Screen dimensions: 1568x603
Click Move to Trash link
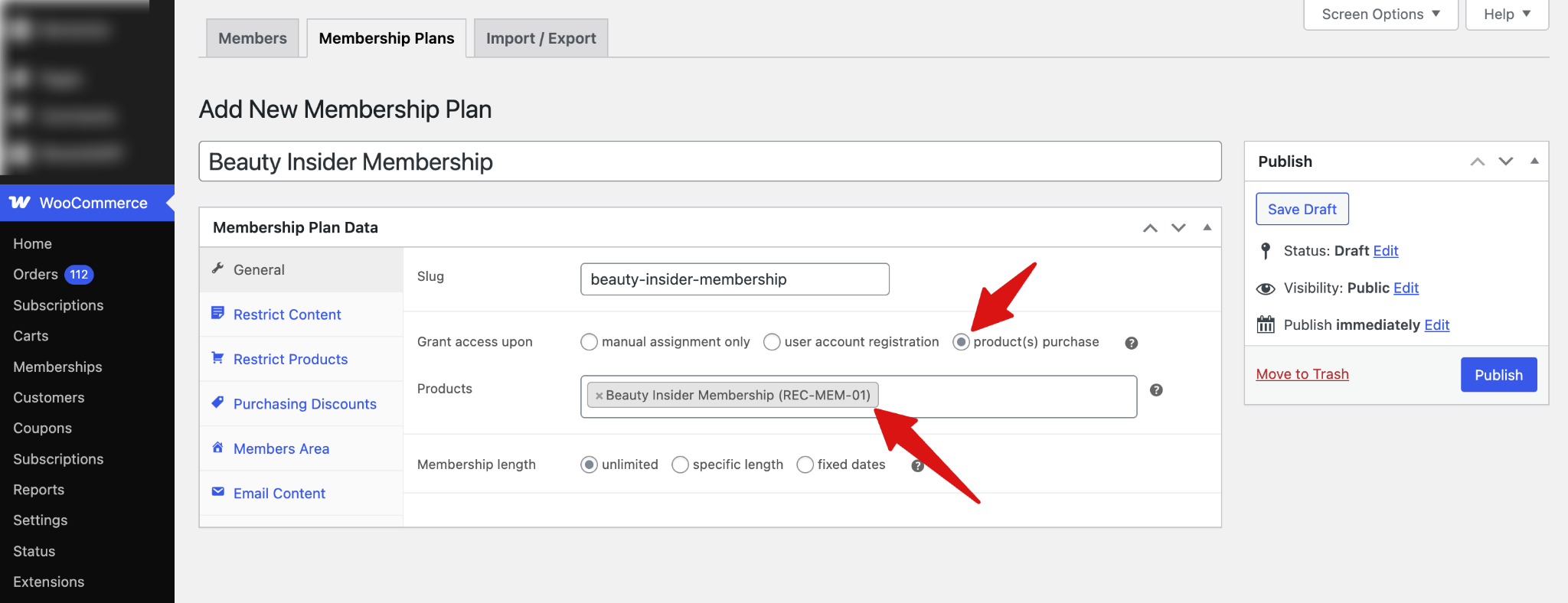1302,374
